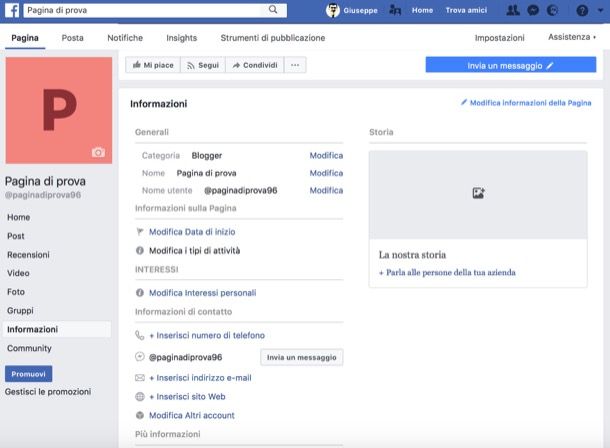Open the friend requests icon
Image resolution: width=610 pixels, height=448 pixels.
click(513, 10)
